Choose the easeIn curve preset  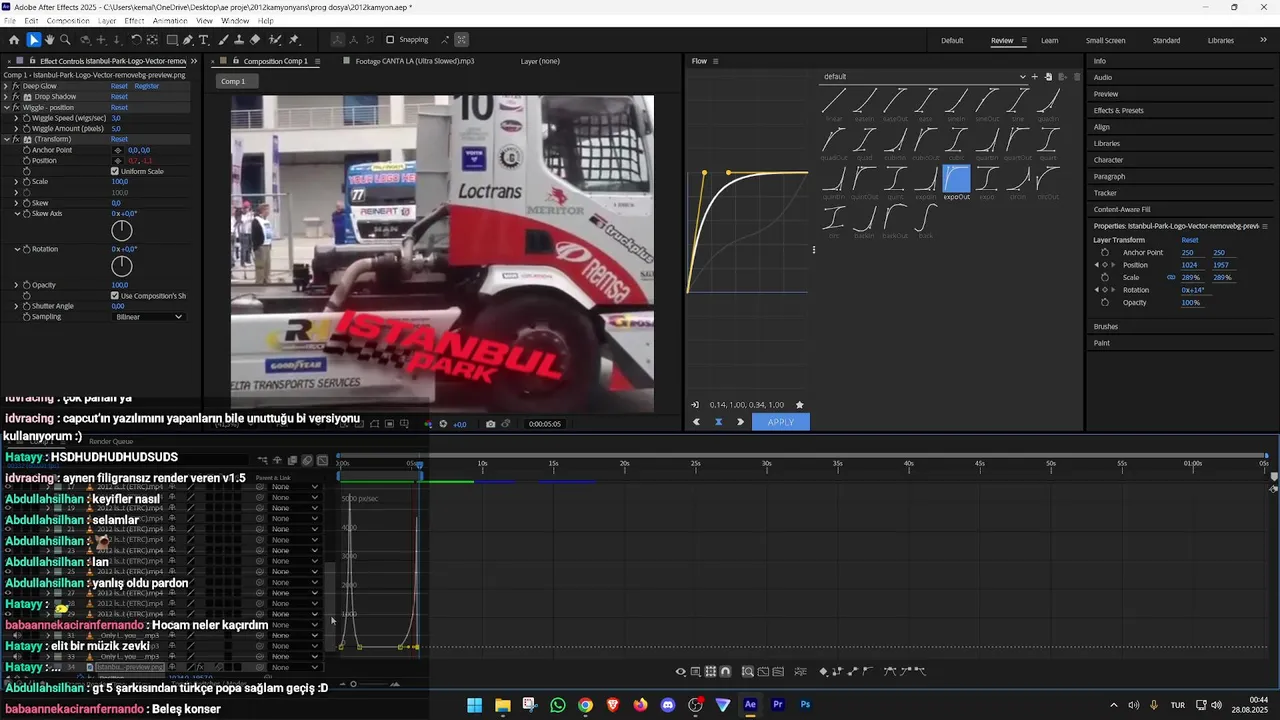coord(865,104)
